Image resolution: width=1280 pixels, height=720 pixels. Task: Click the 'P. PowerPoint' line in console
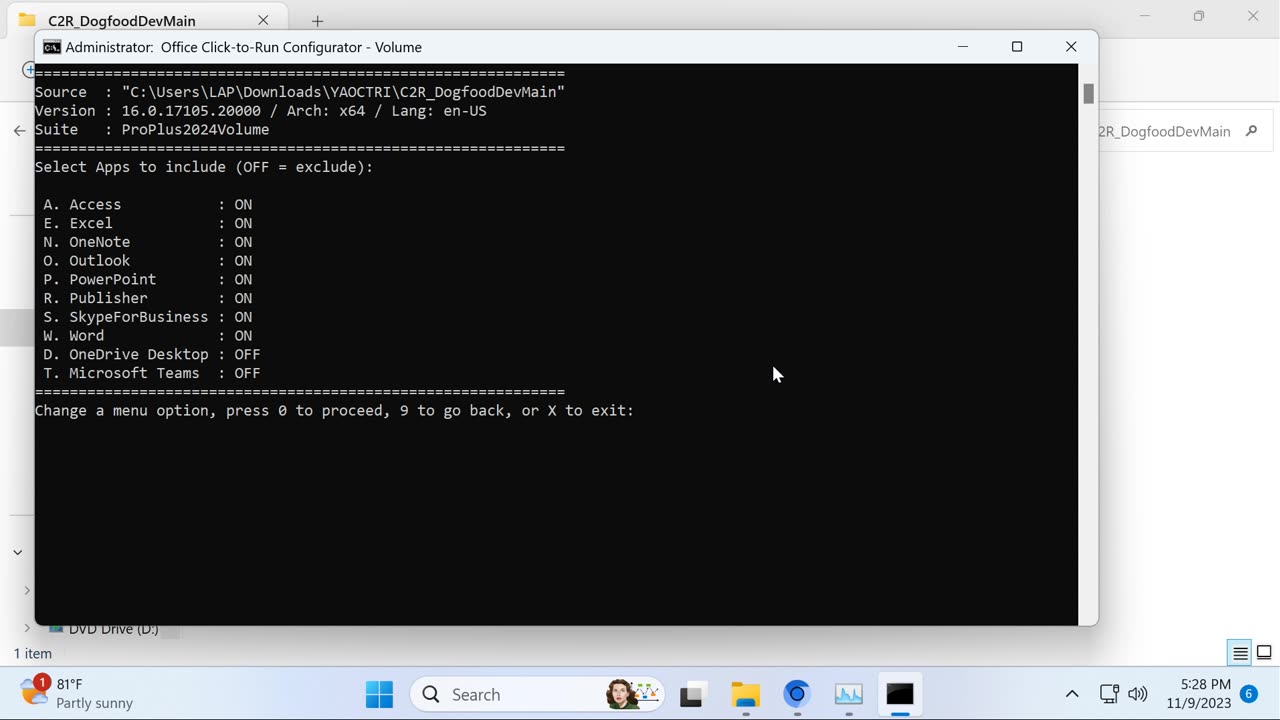148,279
